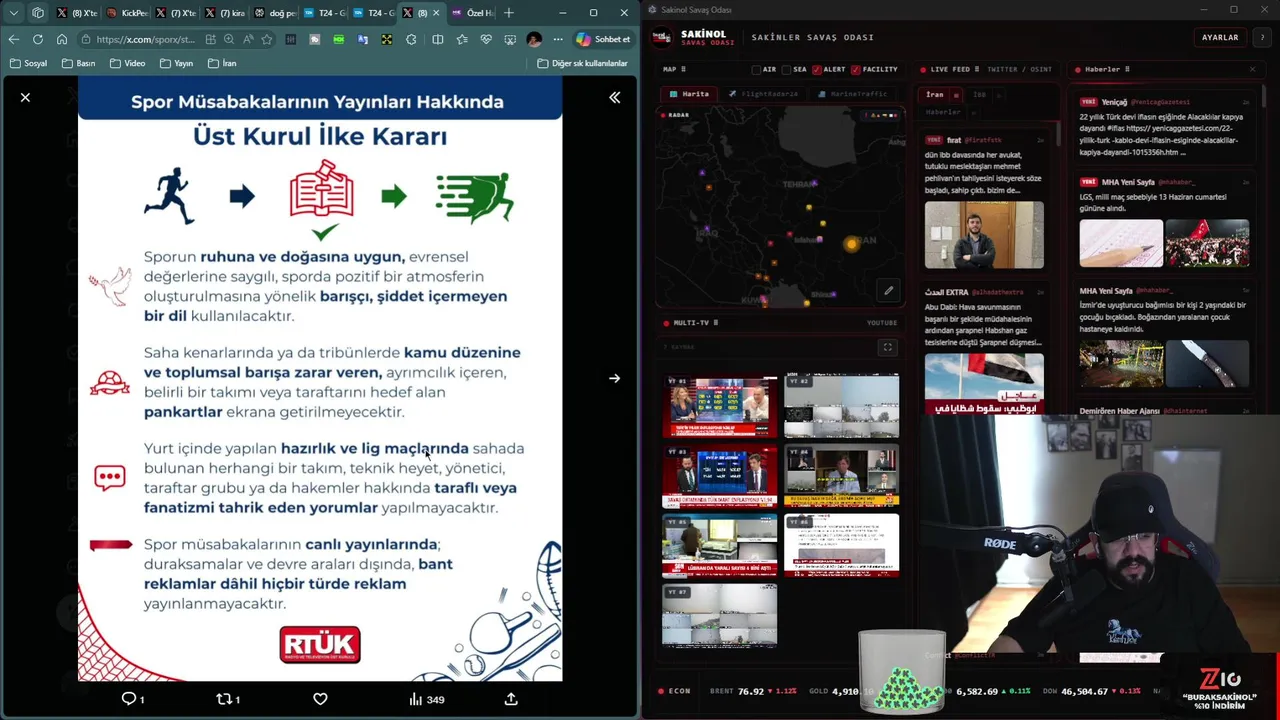
Task: Open the Video bookmarks folder
Action: tap(127, 63)
